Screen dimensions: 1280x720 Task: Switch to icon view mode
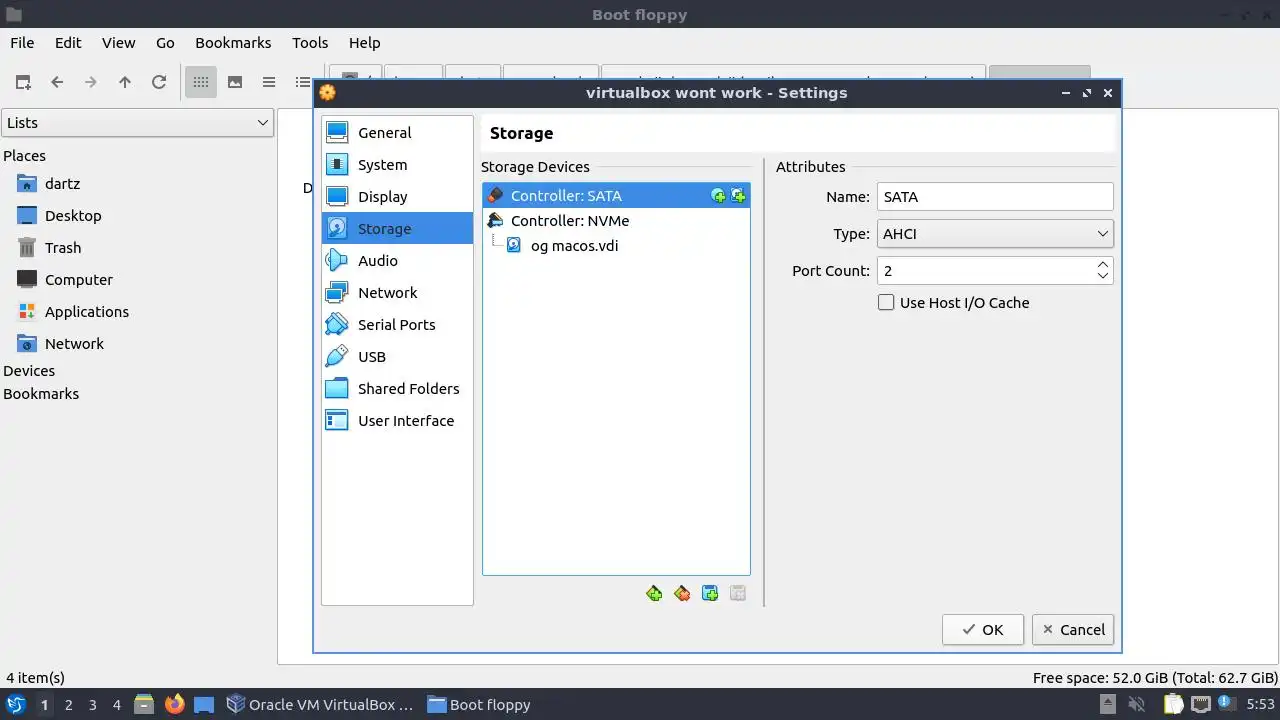coord(201,82)
